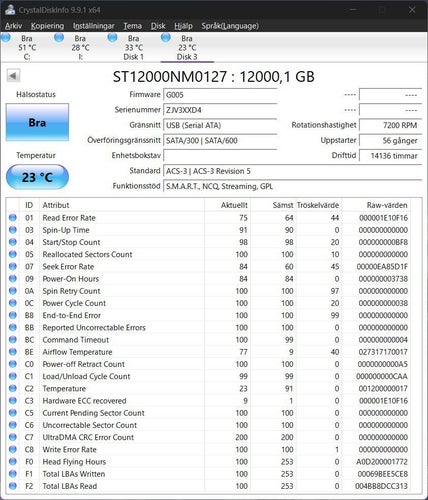This screenshot has width=428, height=500.
Task: Open the Disk menu
Action: 158,26
